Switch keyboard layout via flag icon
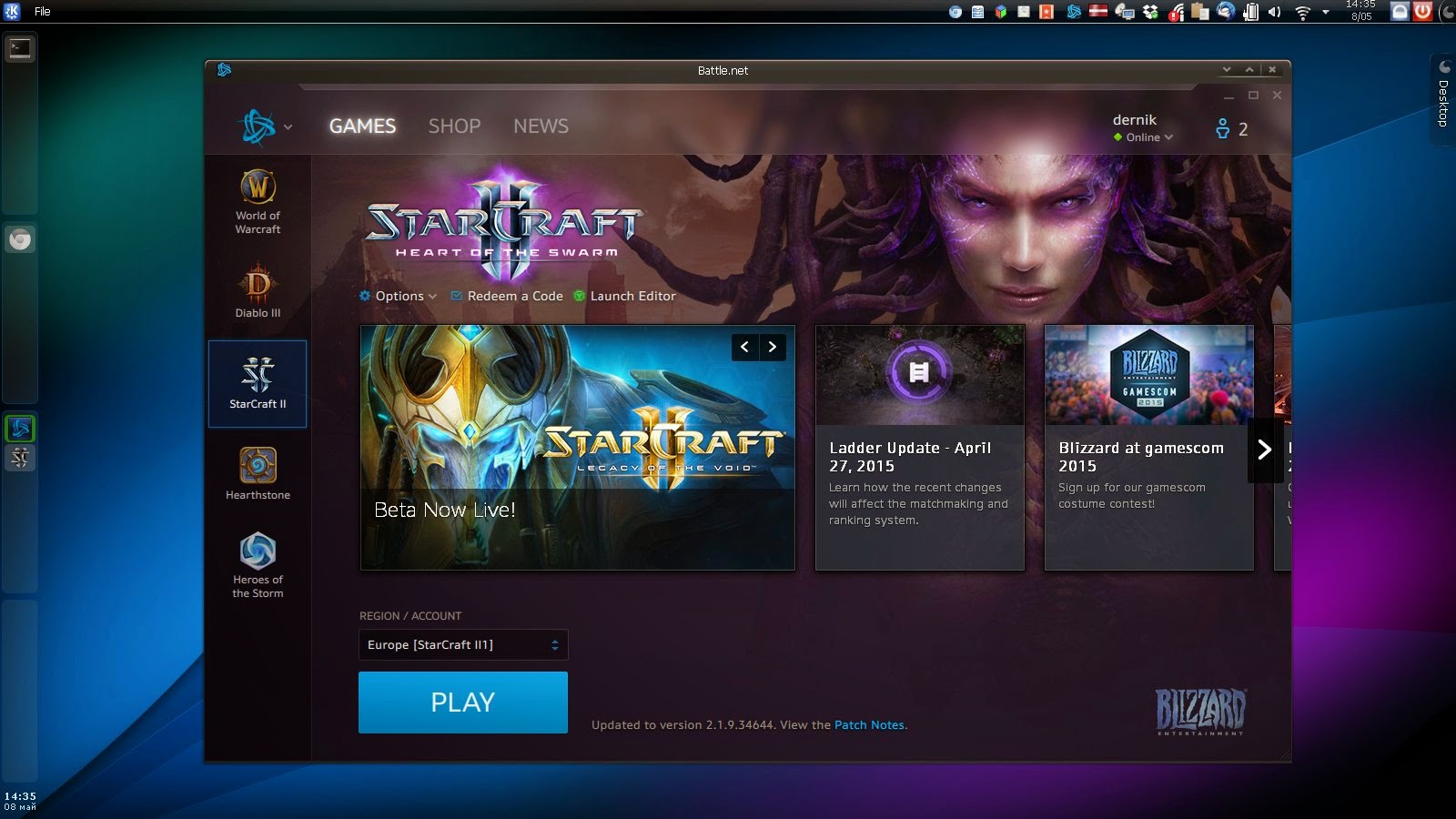 pos(1098,11)
